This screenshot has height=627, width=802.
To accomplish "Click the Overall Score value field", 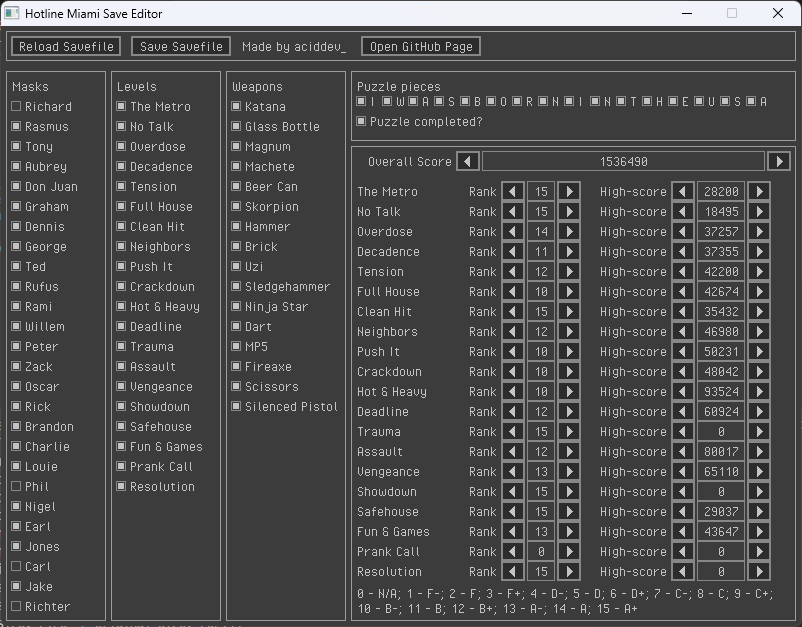I will click(x=623, y=162).
